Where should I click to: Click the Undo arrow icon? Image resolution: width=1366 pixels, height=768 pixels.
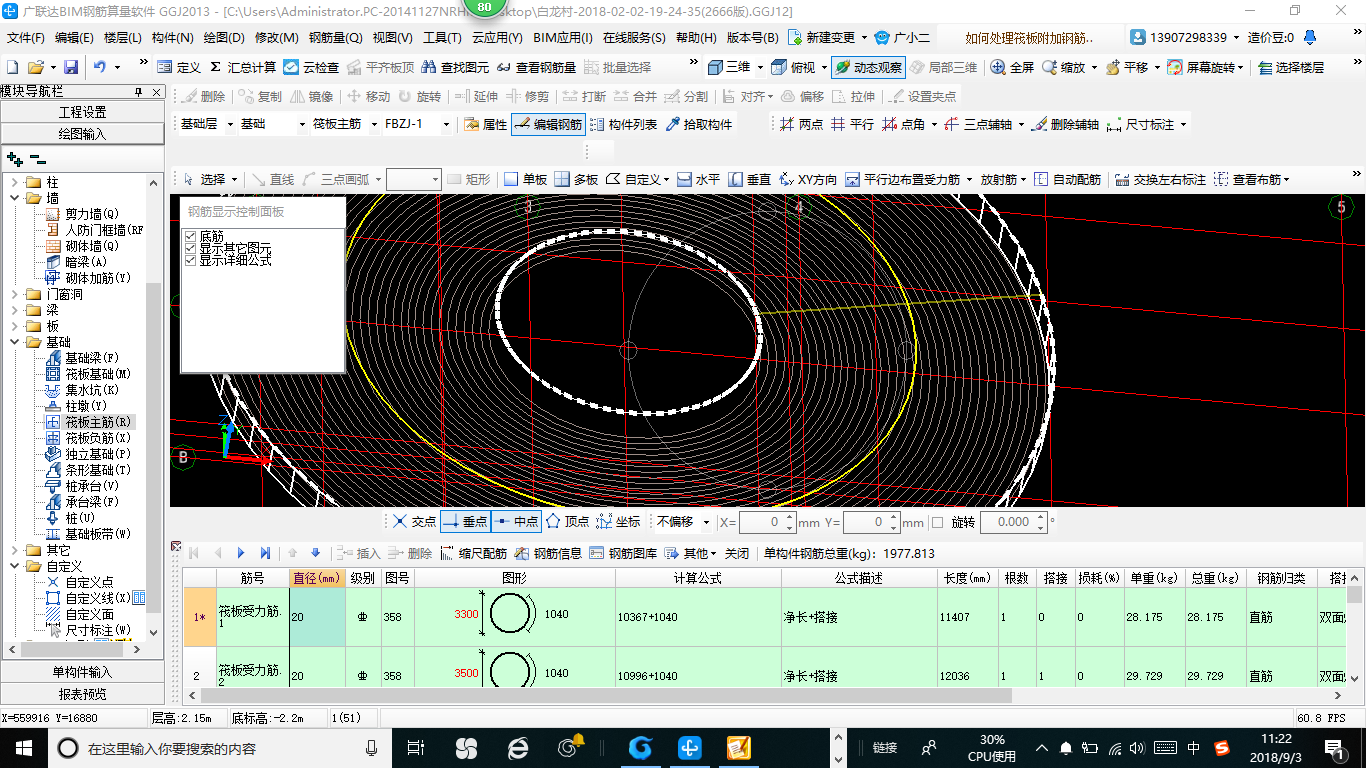click(x=100, y=67)
